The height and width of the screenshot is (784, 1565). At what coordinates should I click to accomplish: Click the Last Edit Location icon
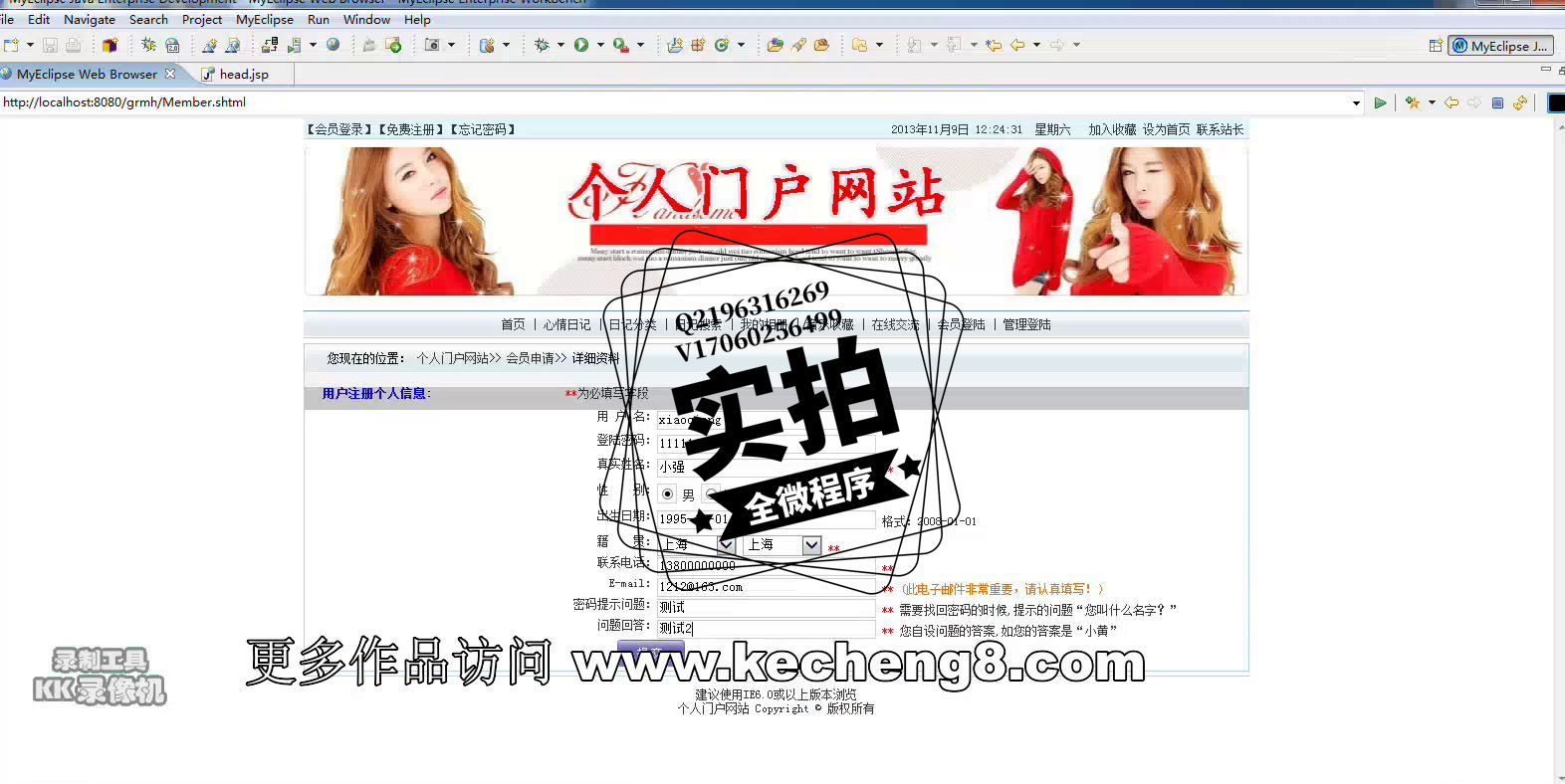(994, 45)
